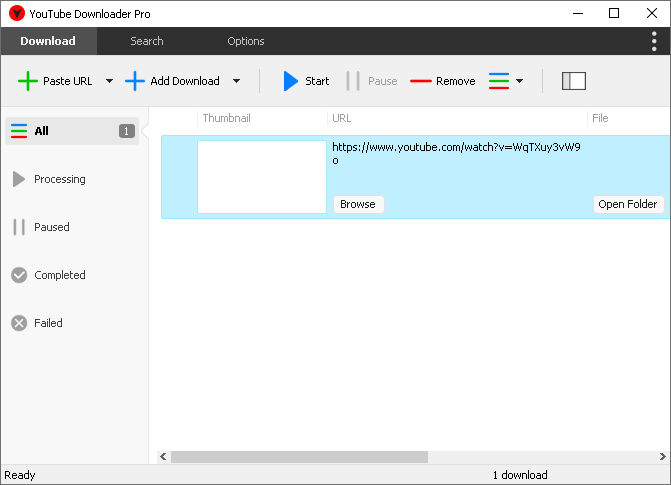Click the Browse button

(358, 204)
